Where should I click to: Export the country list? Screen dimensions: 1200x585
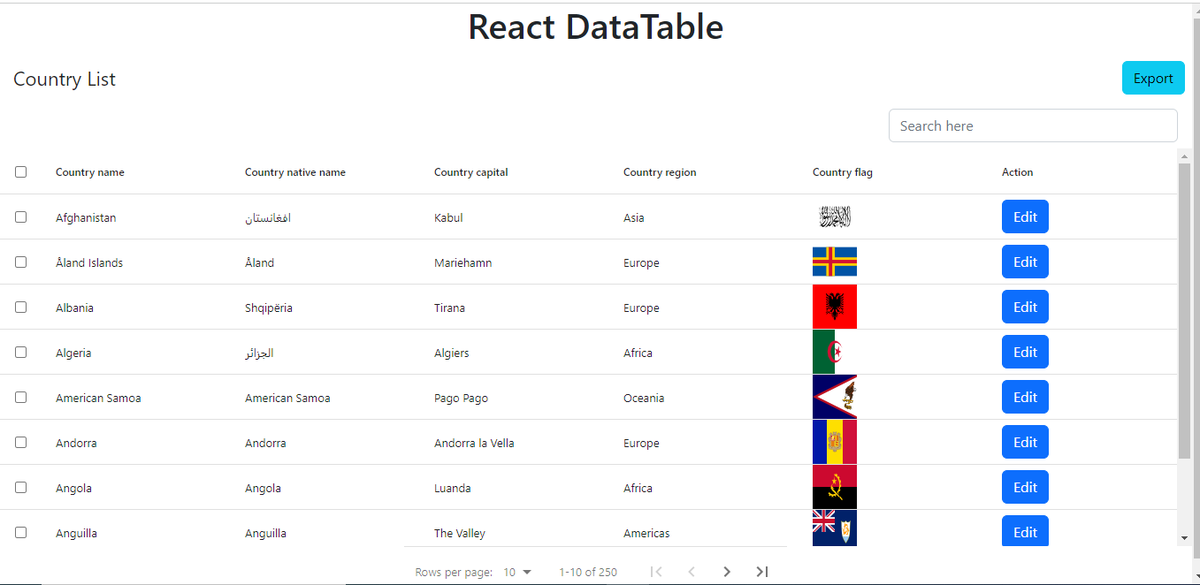(1153, 78)
